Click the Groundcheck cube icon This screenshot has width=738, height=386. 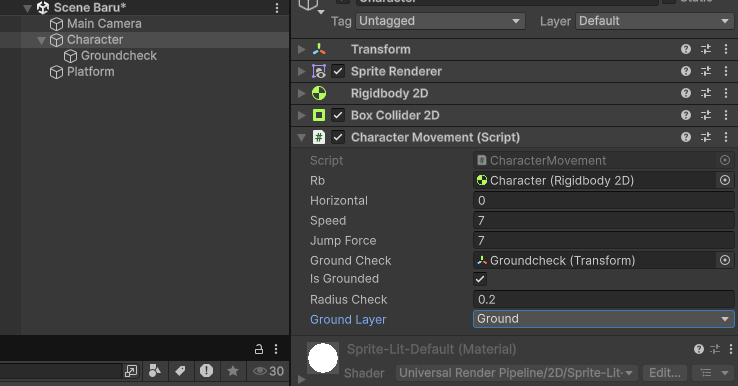click(71, 56)
